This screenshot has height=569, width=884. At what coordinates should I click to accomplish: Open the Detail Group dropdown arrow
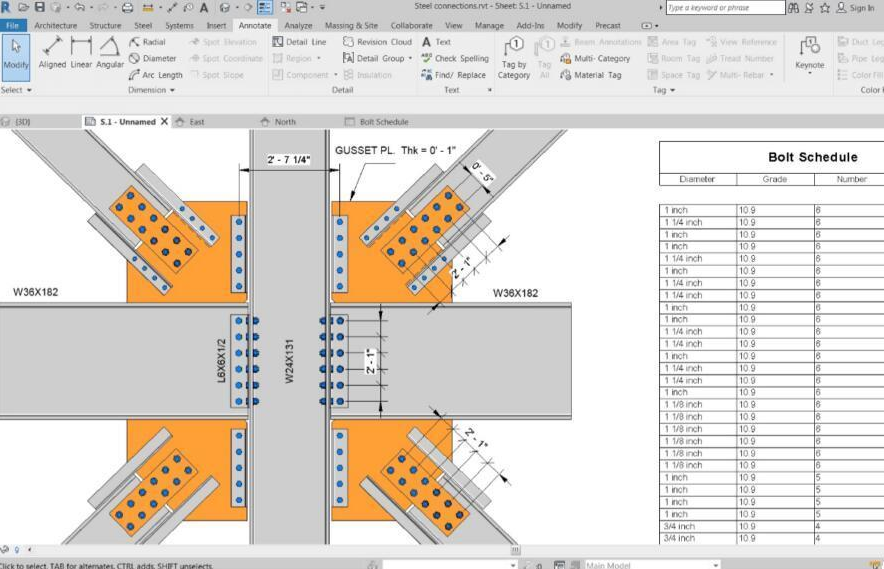tap(410, 58)
